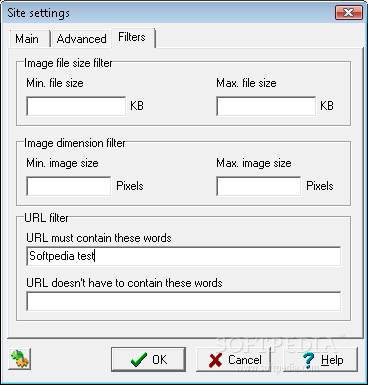The height and width of the screenshot is (385, 368).
Task: Click the 'URL filter' group label
Action: 46,218
